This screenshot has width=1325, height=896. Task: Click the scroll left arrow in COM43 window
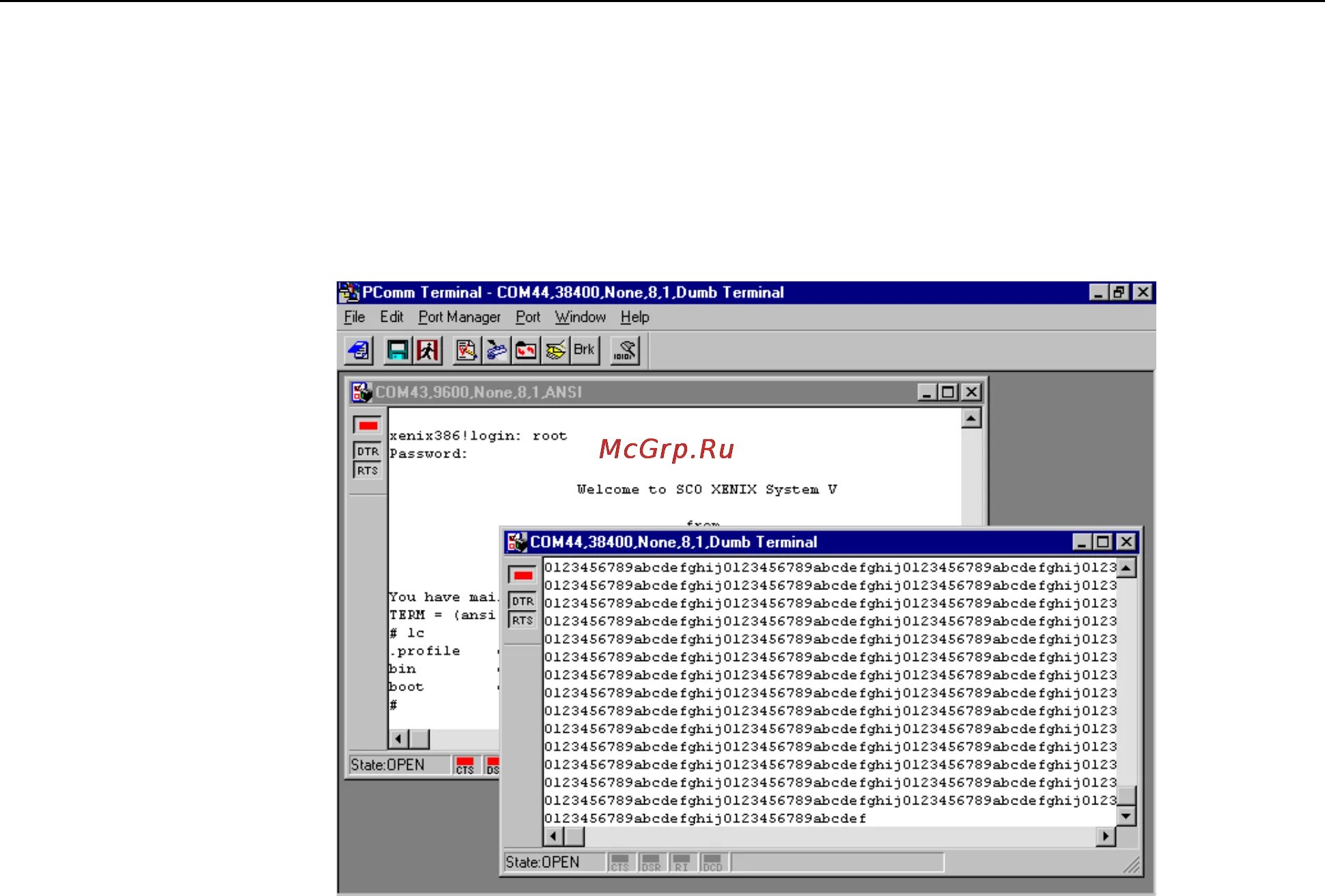click(x=399, y=738)
